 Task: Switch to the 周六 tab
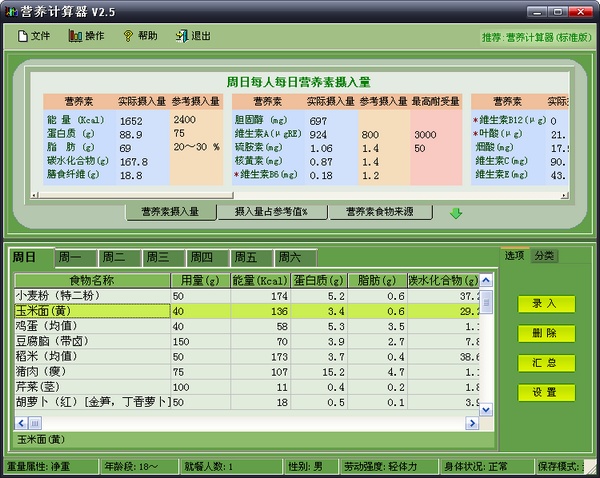295,257
